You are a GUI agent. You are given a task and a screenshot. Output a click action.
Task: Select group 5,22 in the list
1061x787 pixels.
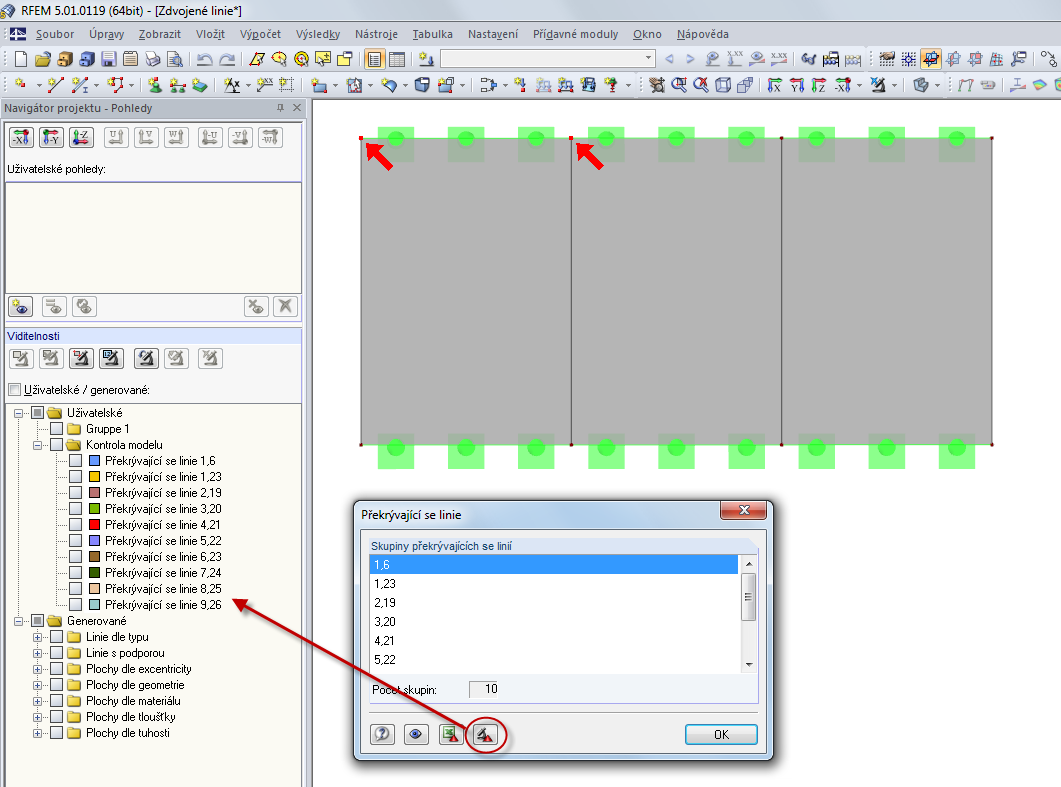coord(554,659)
